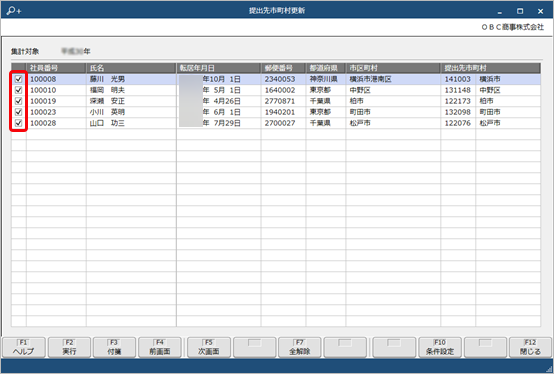
Task: Click the 郵便番号 column header
Action: click(x=283, y=68)
